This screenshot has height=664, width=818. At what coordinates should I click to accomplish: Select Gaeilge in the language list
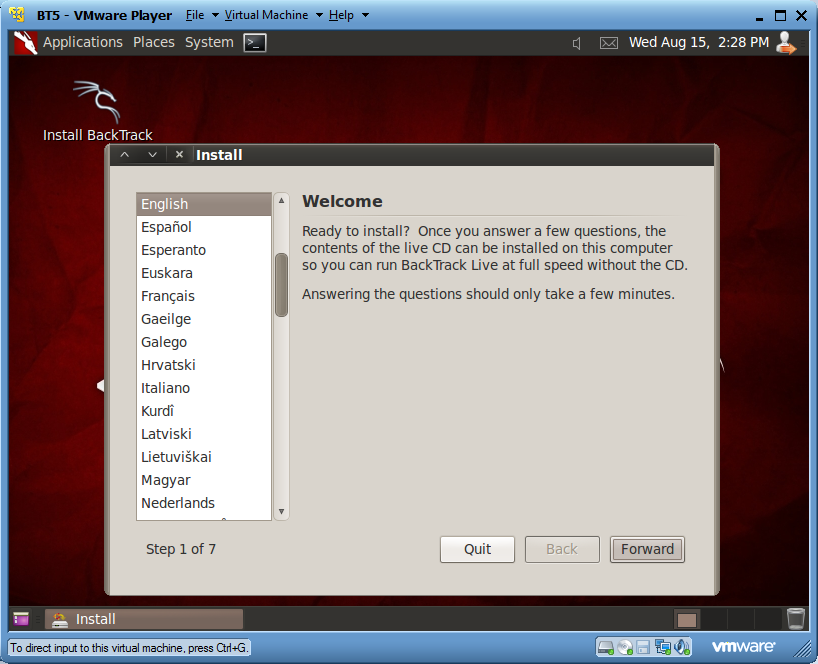(x=204, y=319)
